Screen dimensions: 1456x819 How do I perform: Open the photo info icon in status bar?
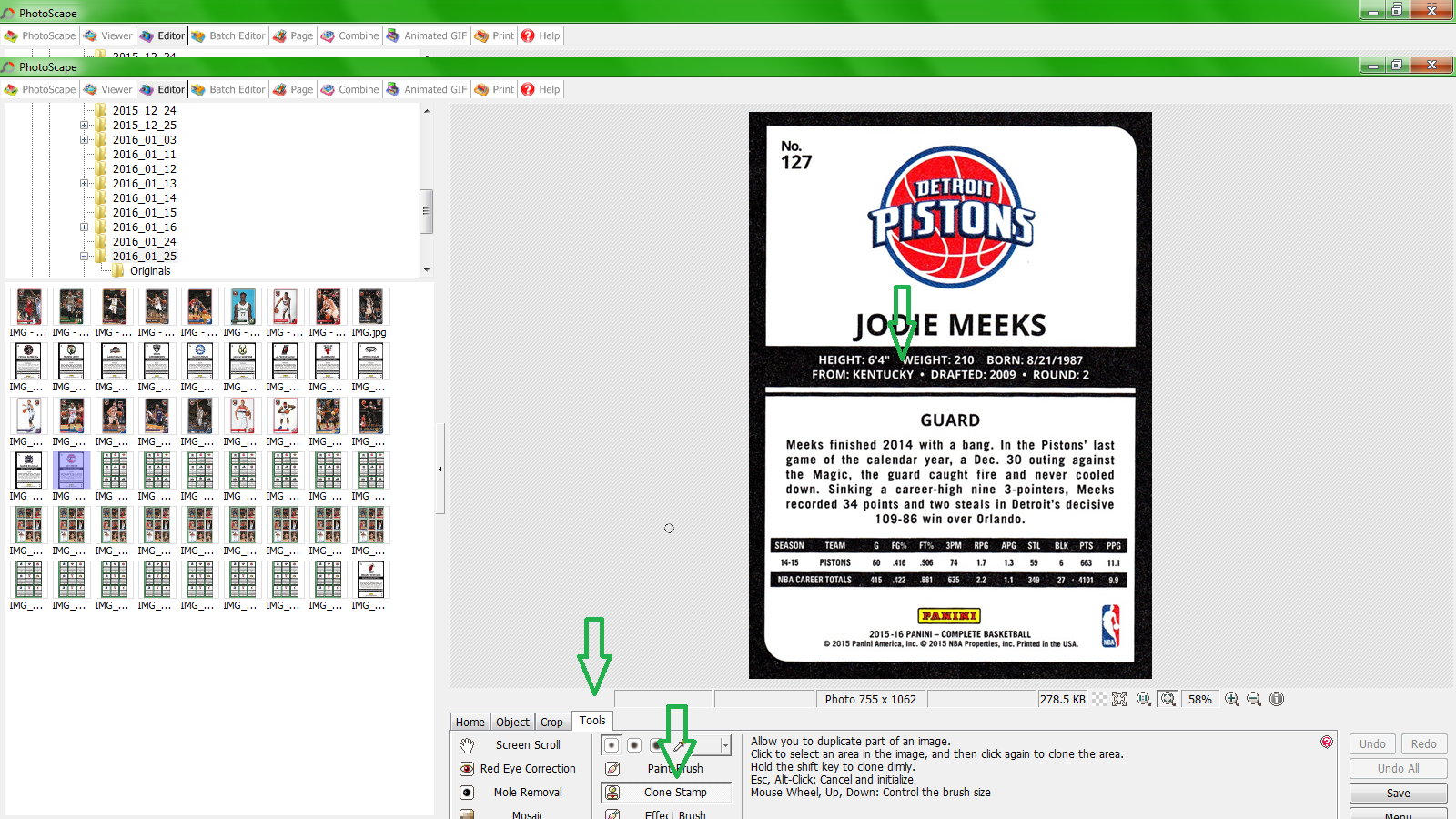tap(1277, 699)
